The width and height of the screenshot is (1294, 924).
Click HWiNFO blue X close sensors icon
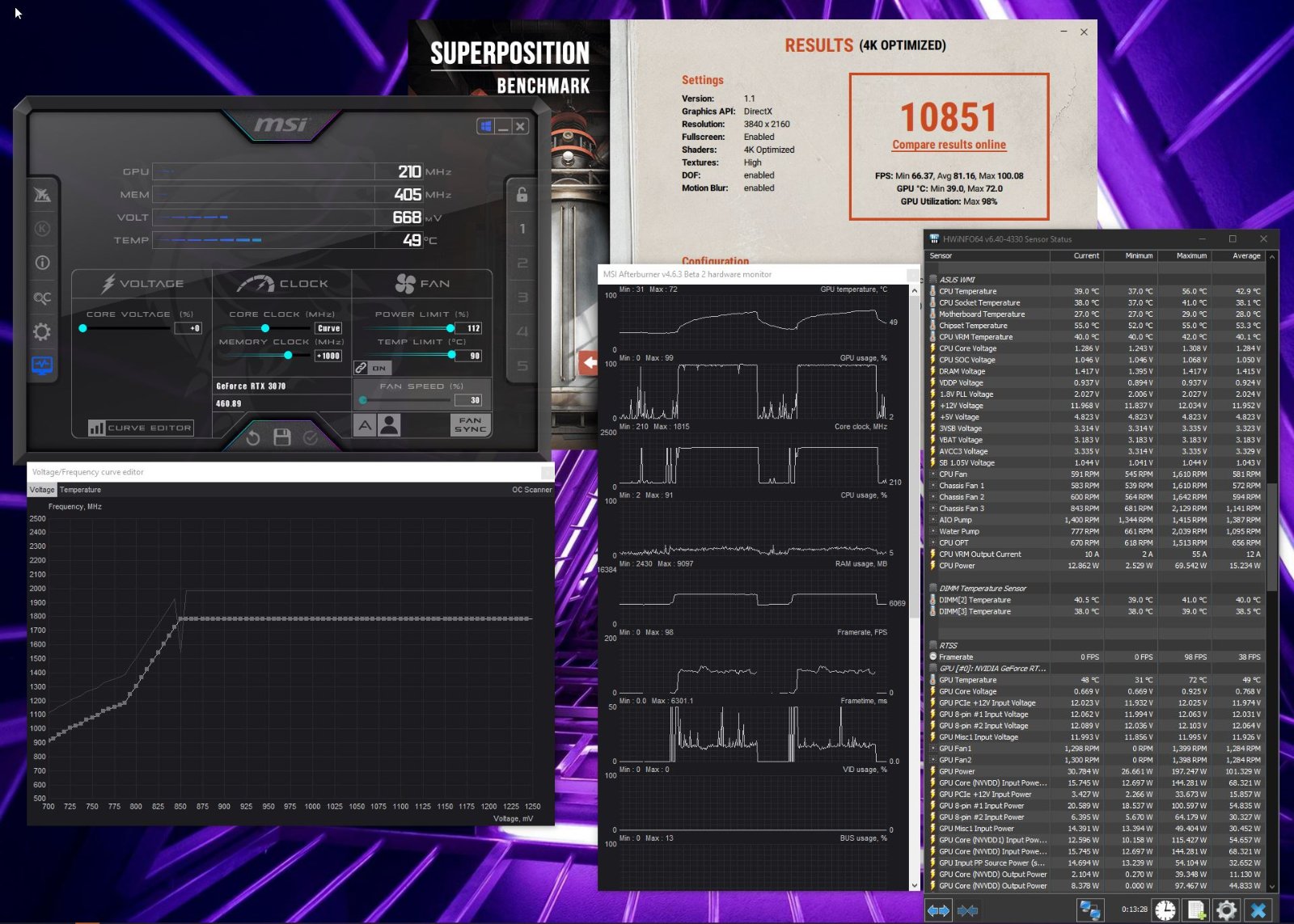[x=1258, y=910]
